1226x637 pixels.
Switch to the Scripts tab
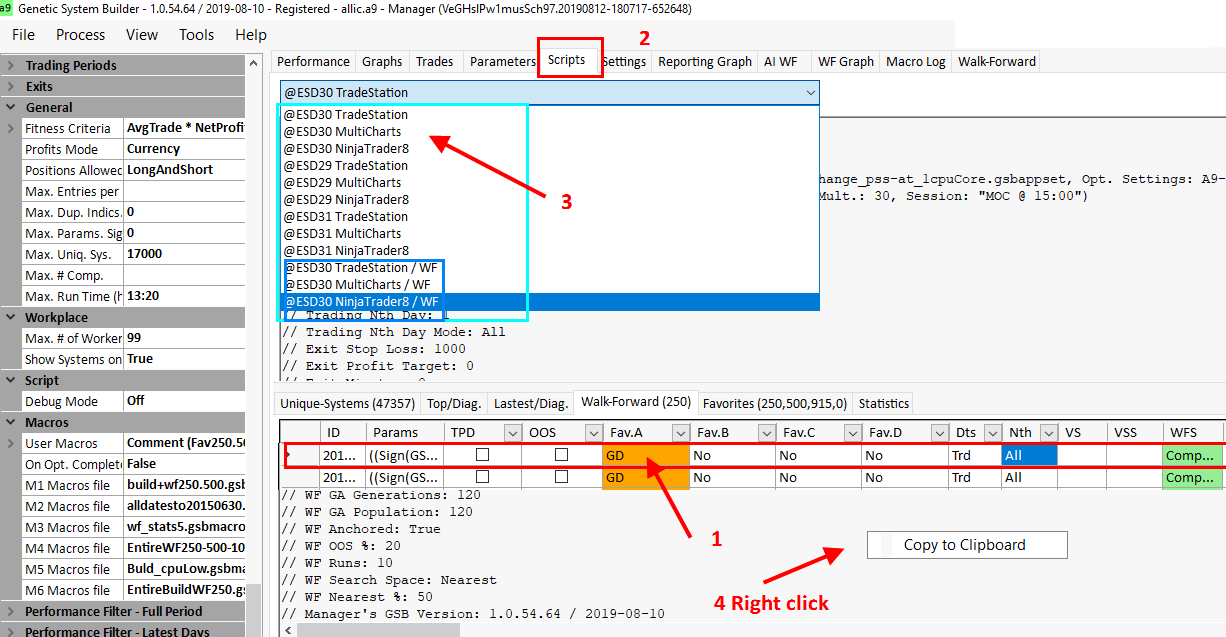[566, 60]
